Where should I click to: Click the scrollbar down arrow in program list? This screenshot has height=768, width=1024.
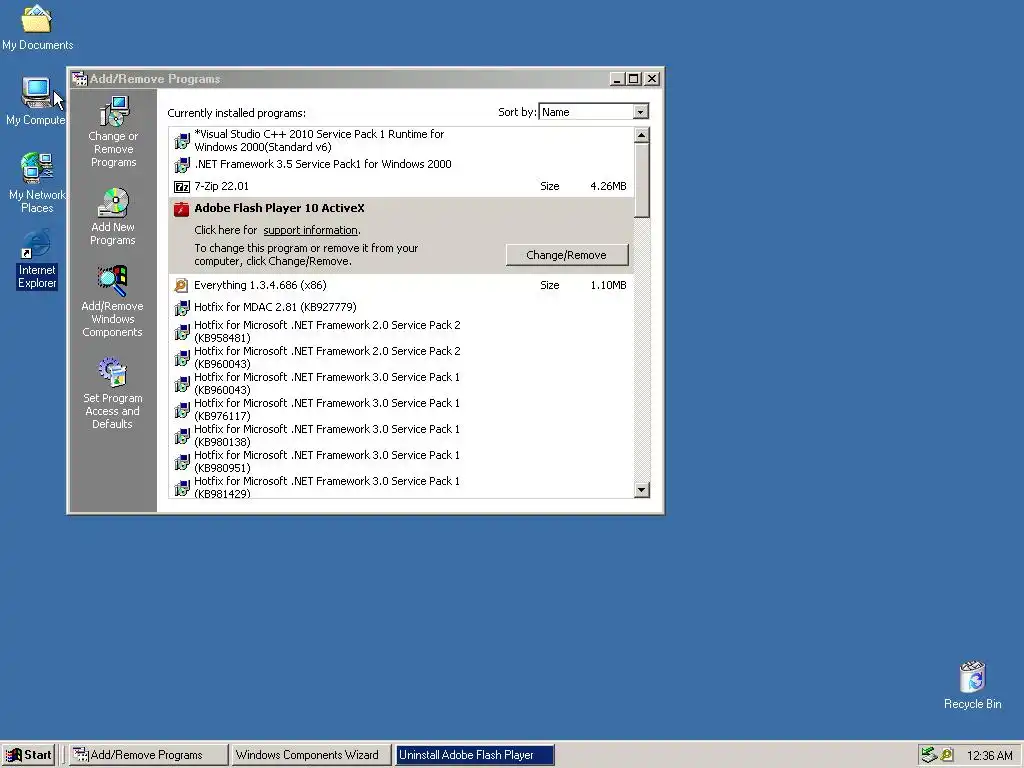642,490
